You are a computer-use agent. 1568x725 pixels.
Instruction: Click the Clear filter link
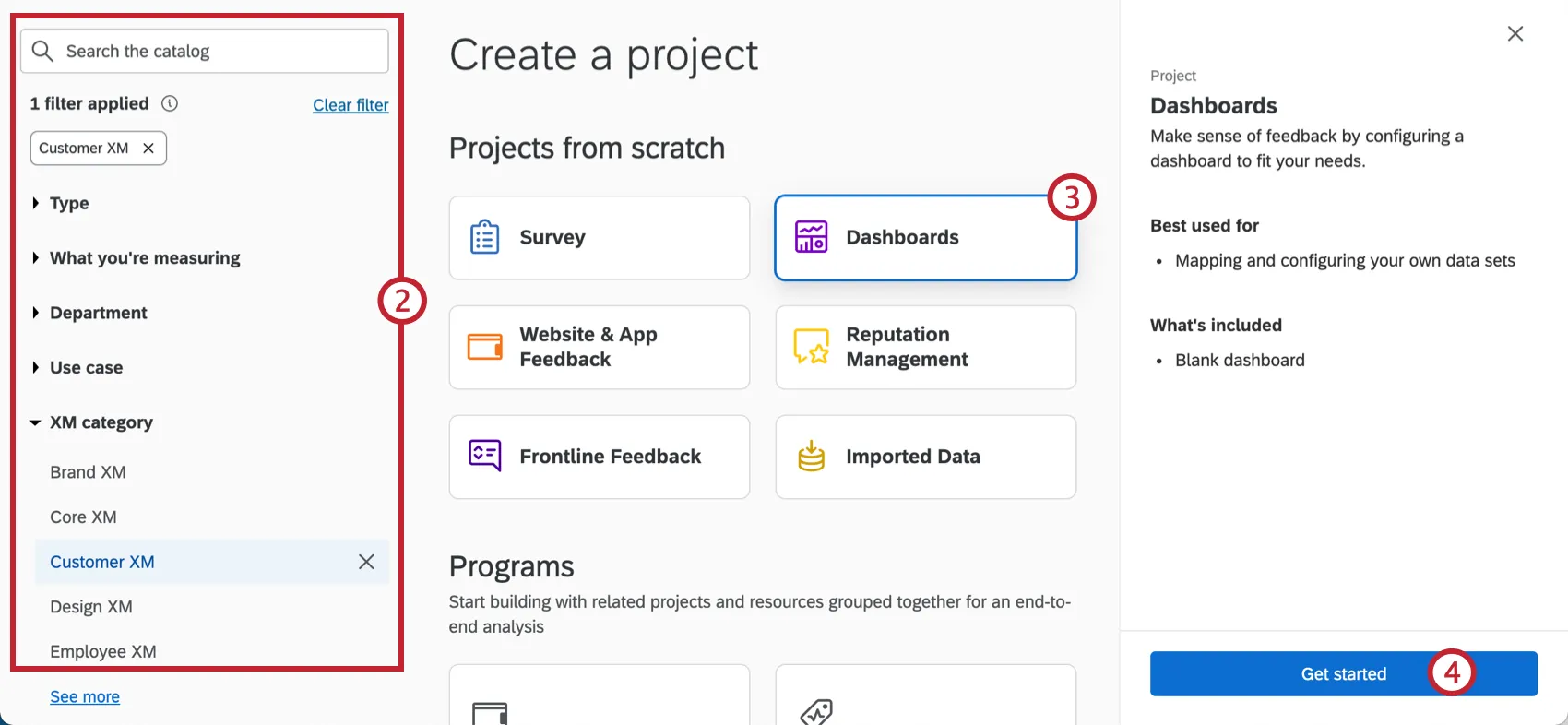350,104
